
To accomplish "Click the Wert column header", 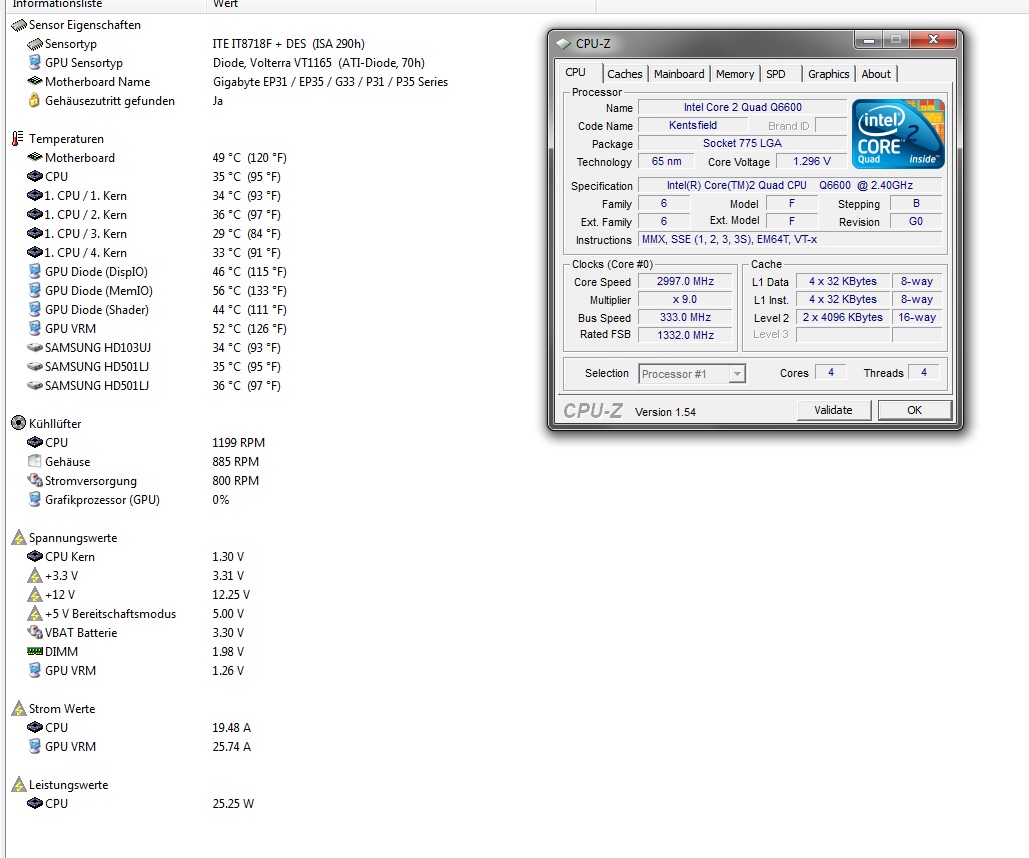I will [400, 5].
